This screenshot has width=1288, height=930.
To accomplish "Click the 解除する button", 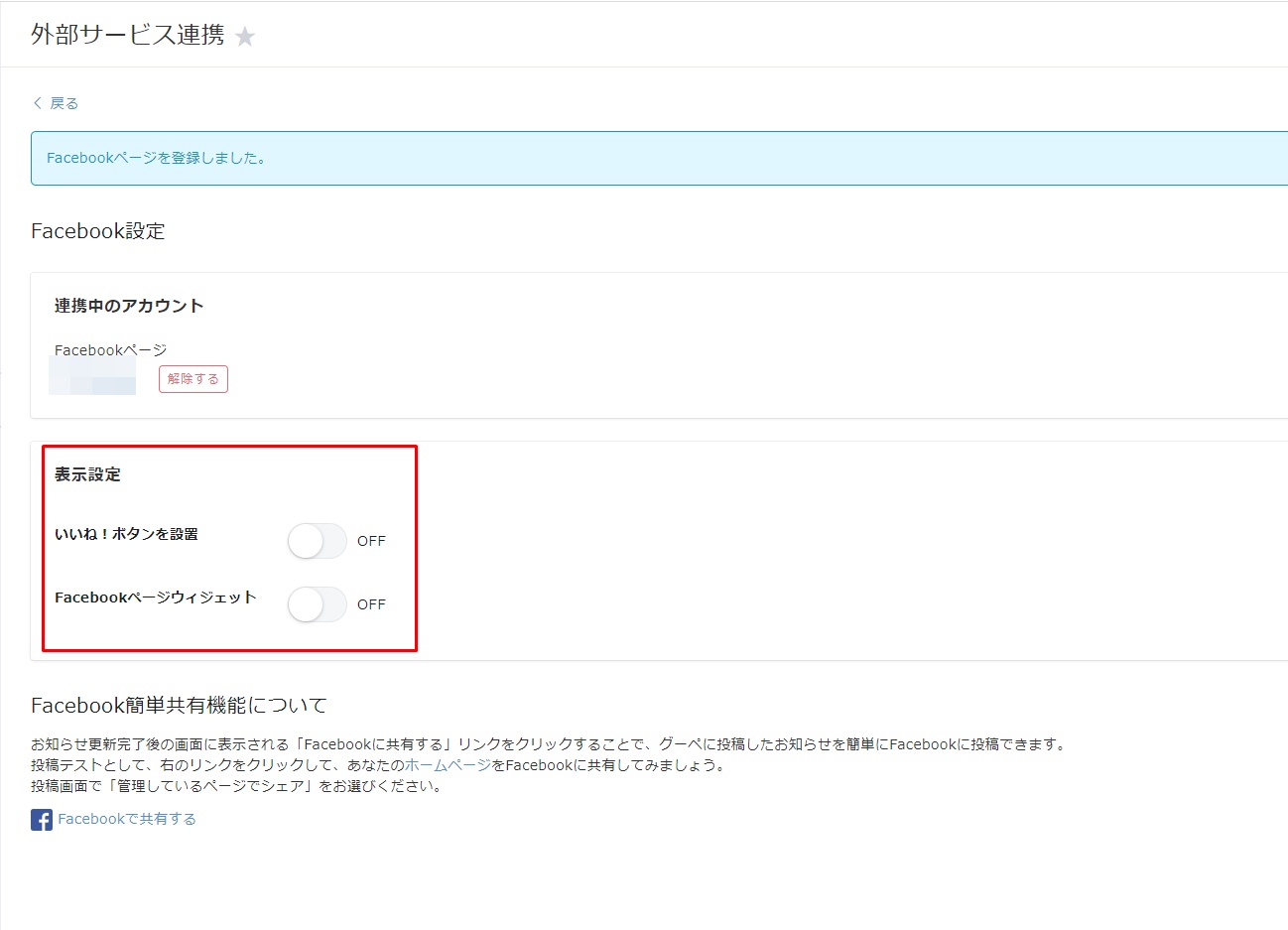I will click(x=193, y=379).
